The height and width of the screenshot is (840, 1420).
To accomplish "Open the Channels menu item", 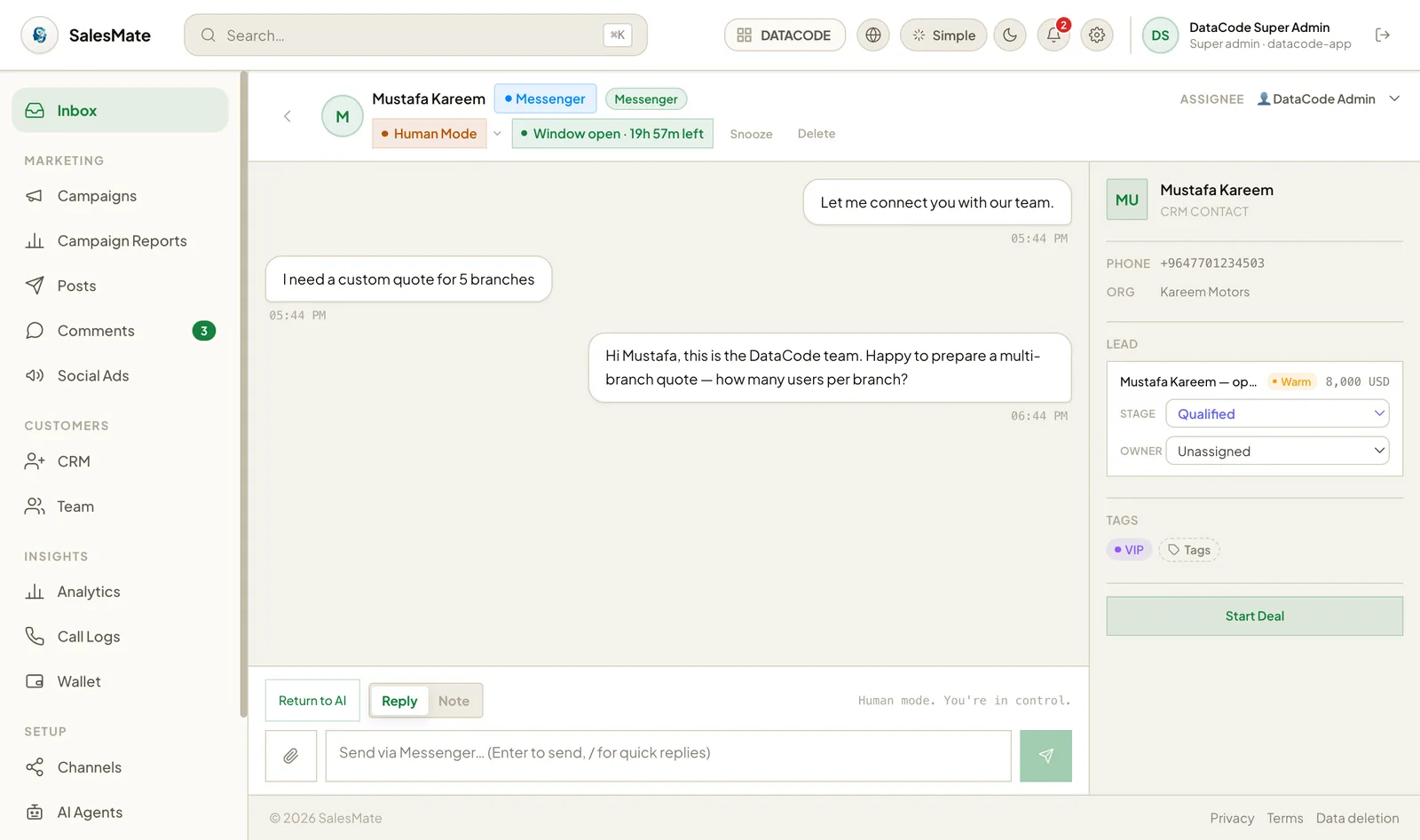I will click(120, 767).
